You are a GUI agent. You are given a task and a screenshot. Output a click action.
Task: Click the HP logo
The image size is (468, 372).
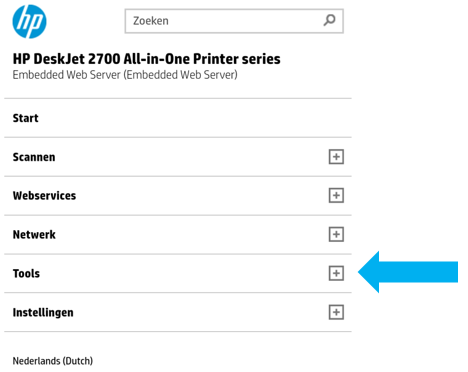click(x=29, y=21)
